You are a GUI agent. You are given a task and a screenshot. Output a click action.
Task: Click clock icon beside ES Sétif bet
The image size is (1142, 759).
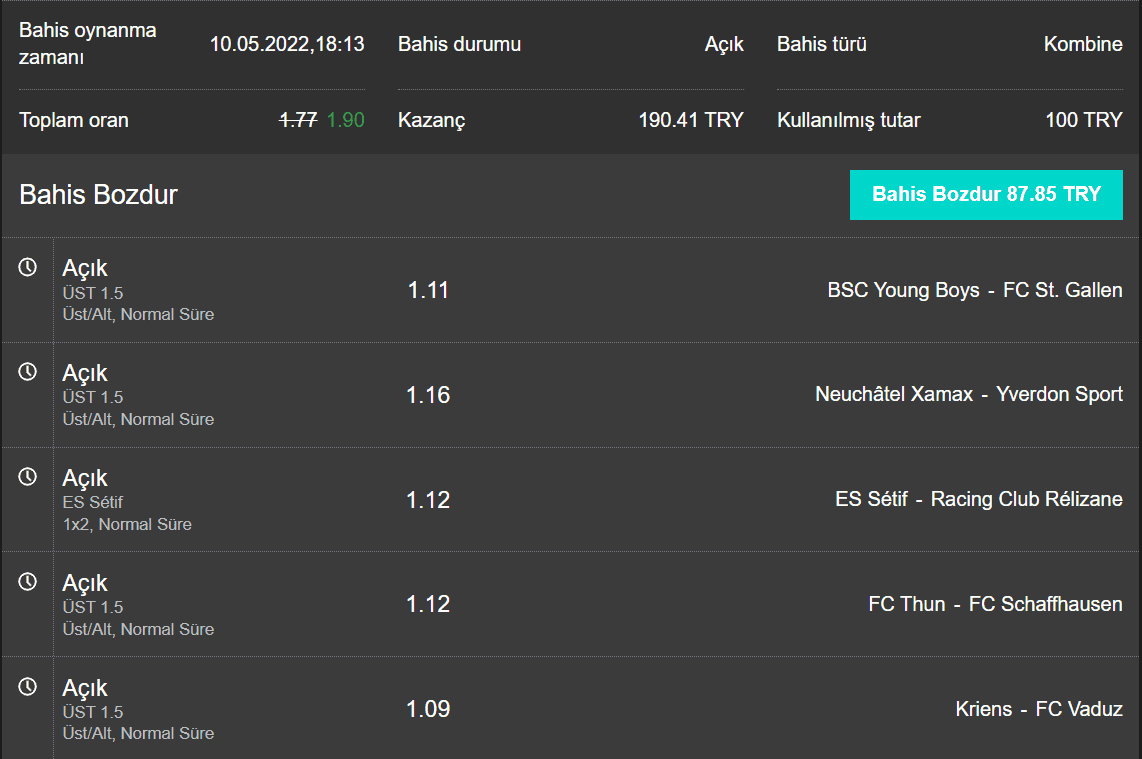click(x=28, y=477)
